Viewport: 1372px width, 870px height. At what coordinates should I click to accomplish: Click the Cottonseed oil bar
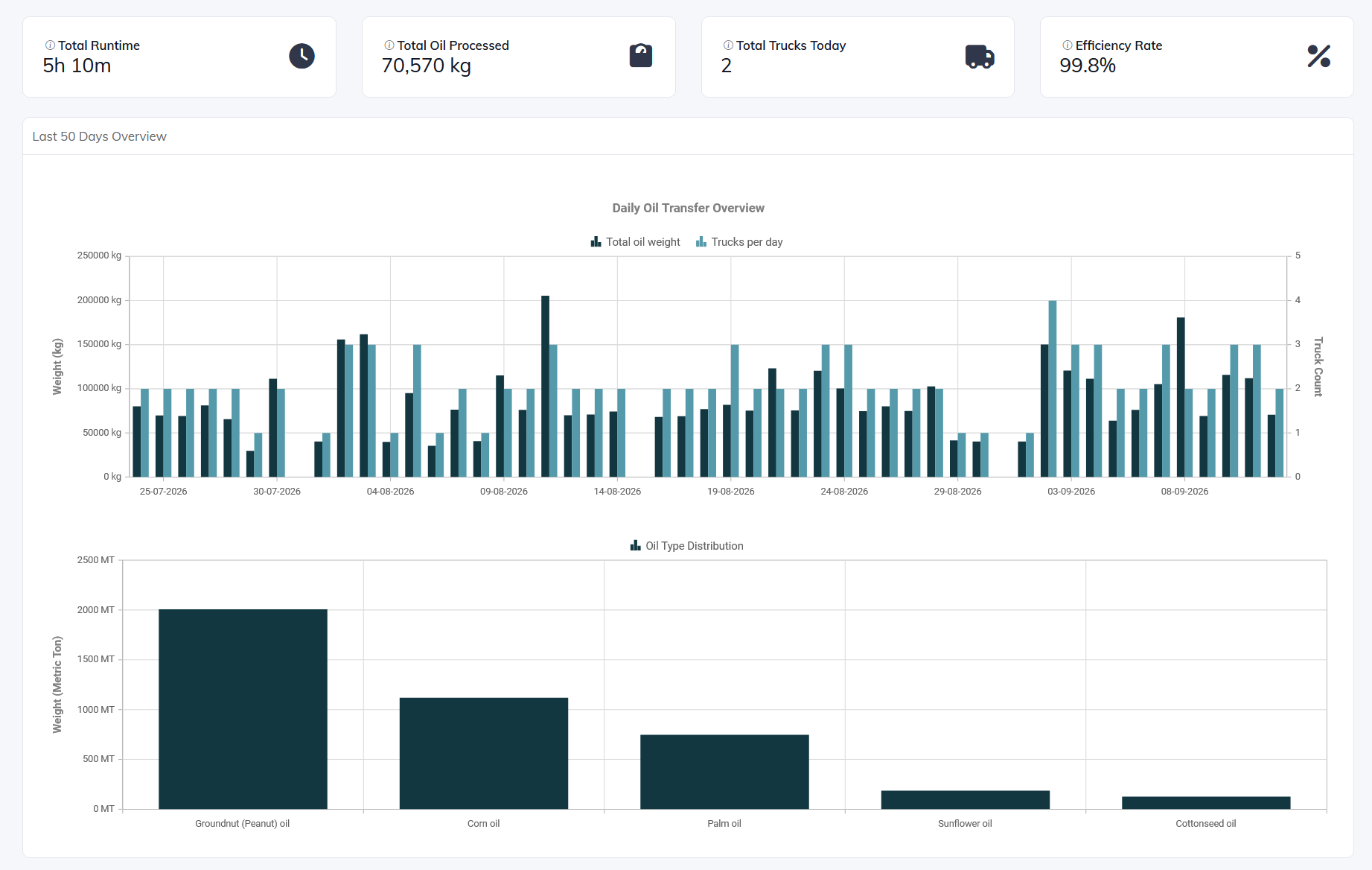[1206, 803]
